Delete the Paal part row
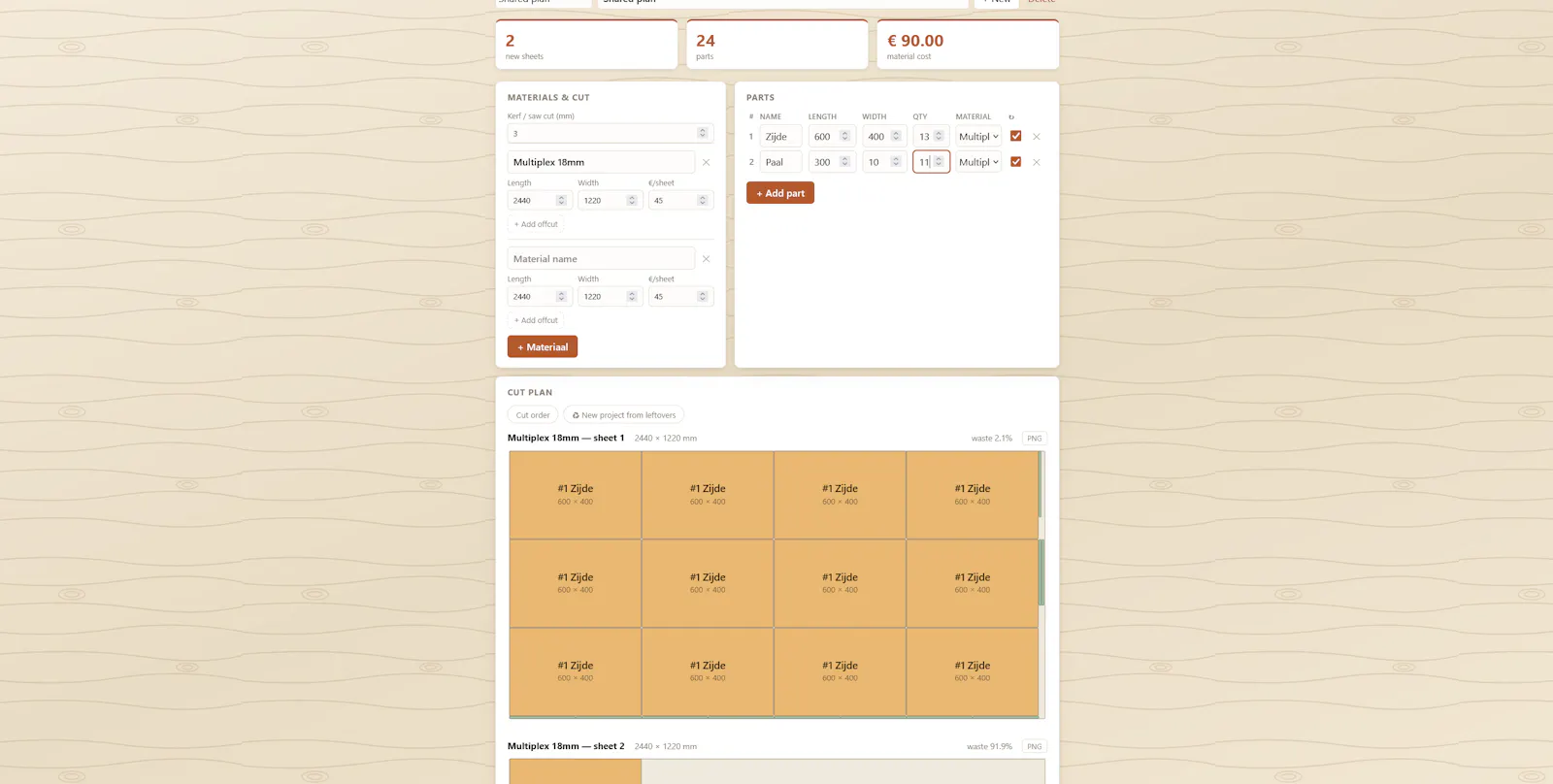This screenshot has height=784, width=1553. [x=1037, y=163]
